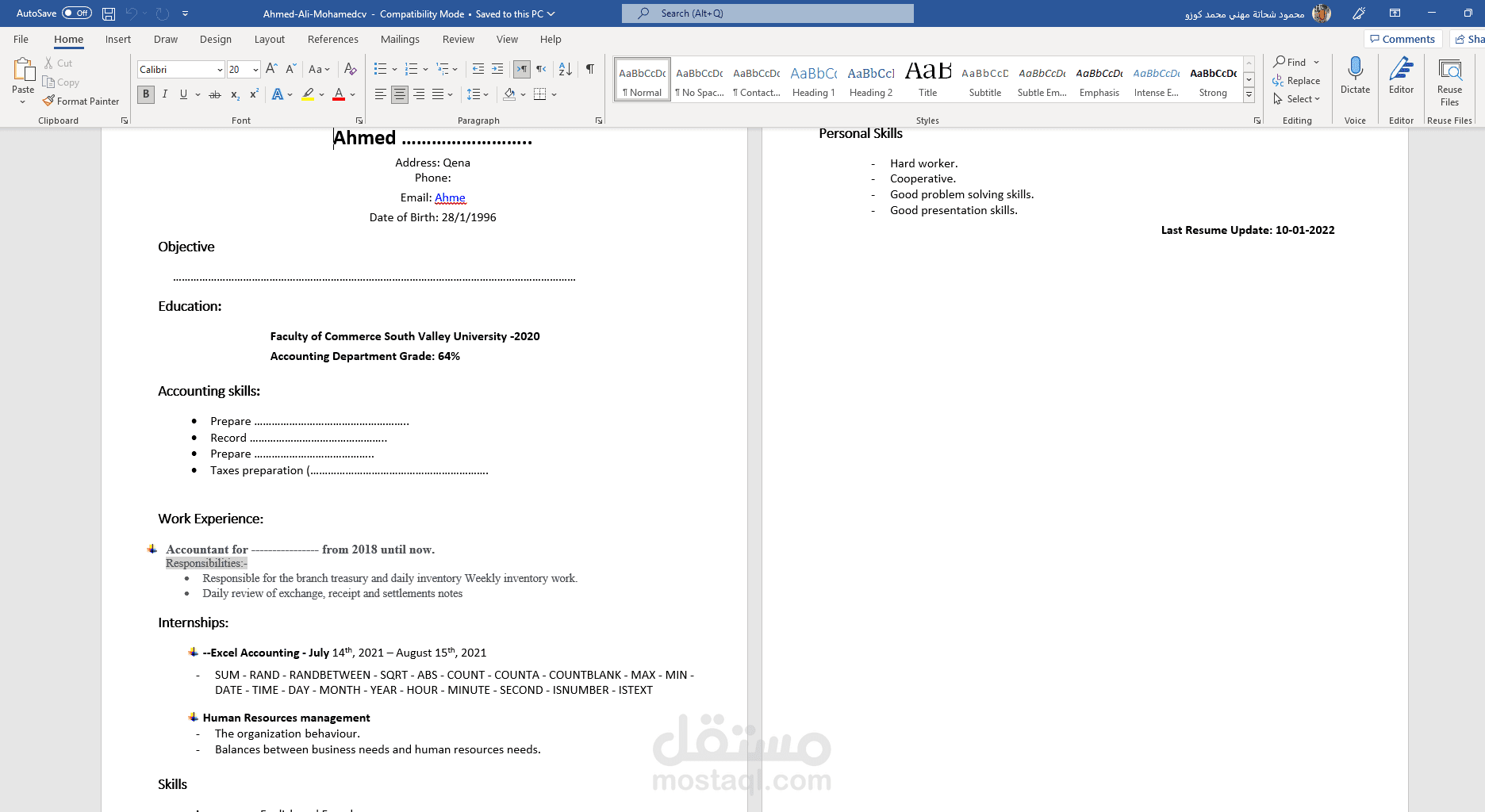Sort text alphabetically icon
1485x812 pixels.
pos(566,69)
